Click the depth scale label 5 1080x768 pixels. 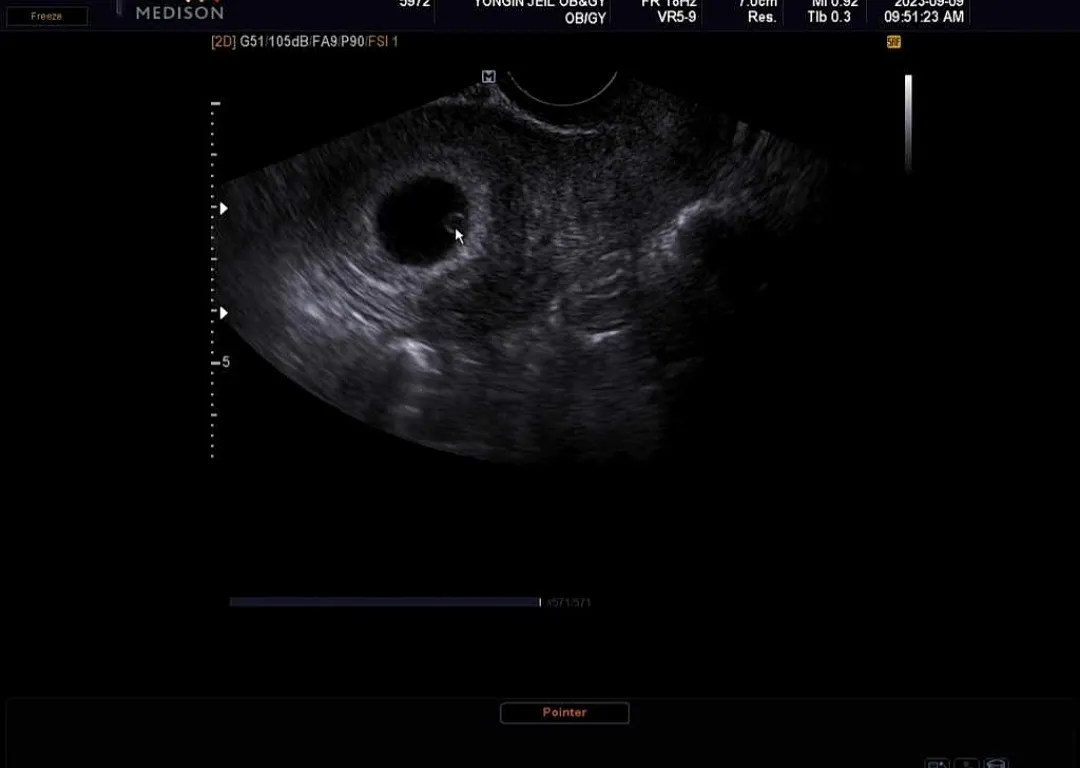pyautogui.click(x=226, y=362)
